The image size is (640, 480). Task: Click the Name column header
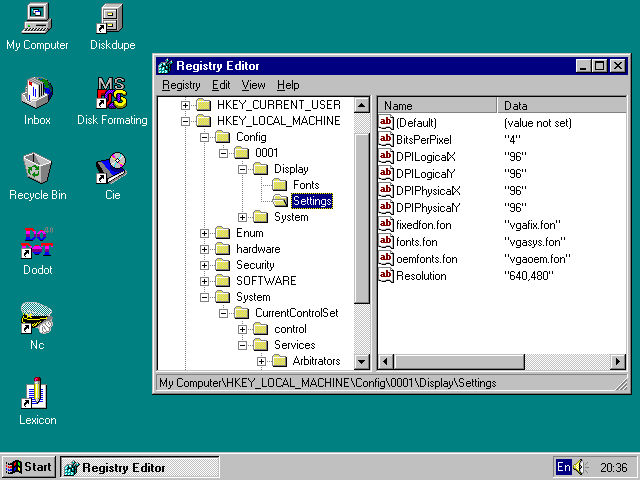click(x=437, y=105)
